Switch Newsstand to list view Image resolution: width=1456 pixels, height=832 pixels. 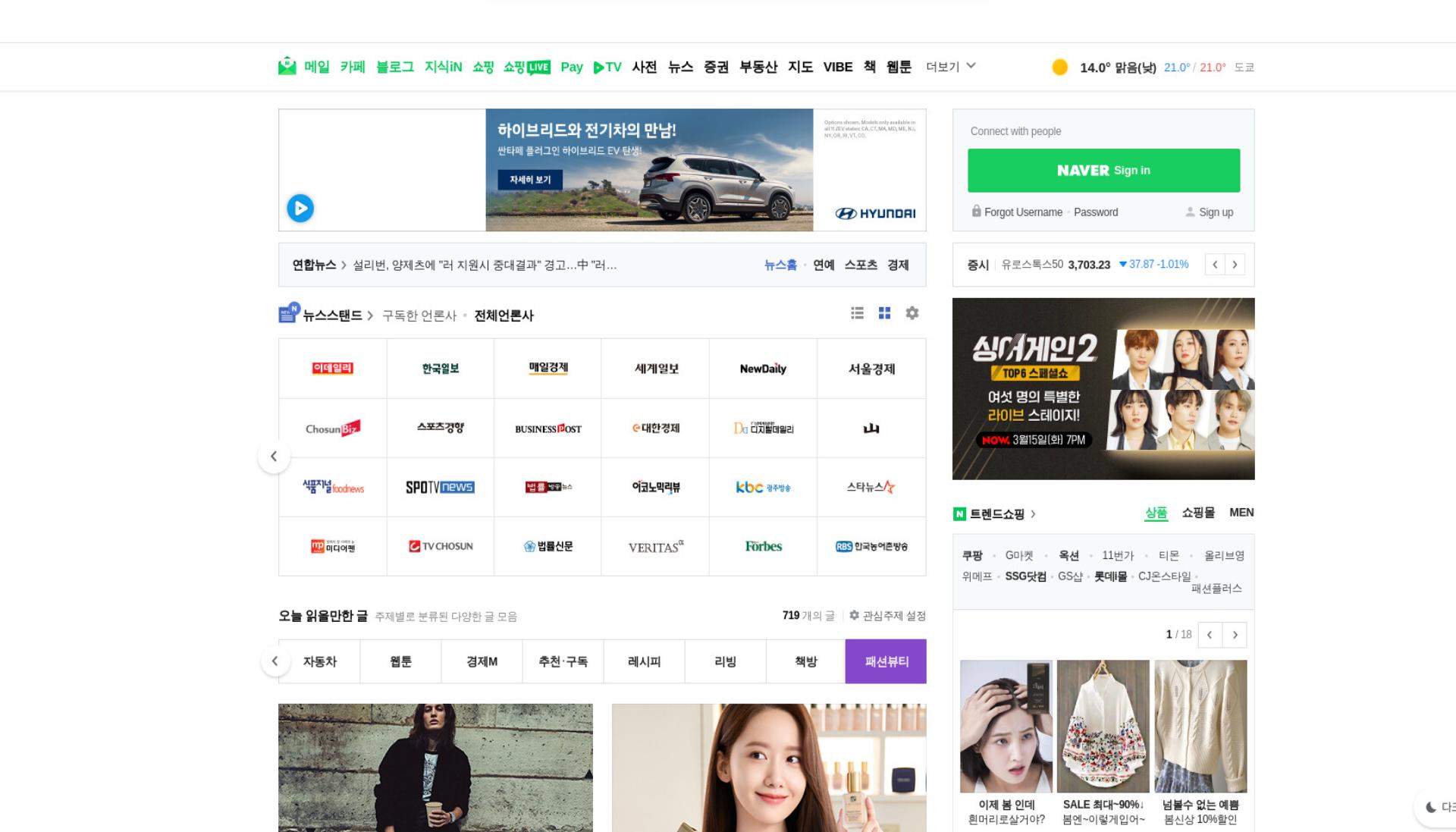(x=857, y=313)
